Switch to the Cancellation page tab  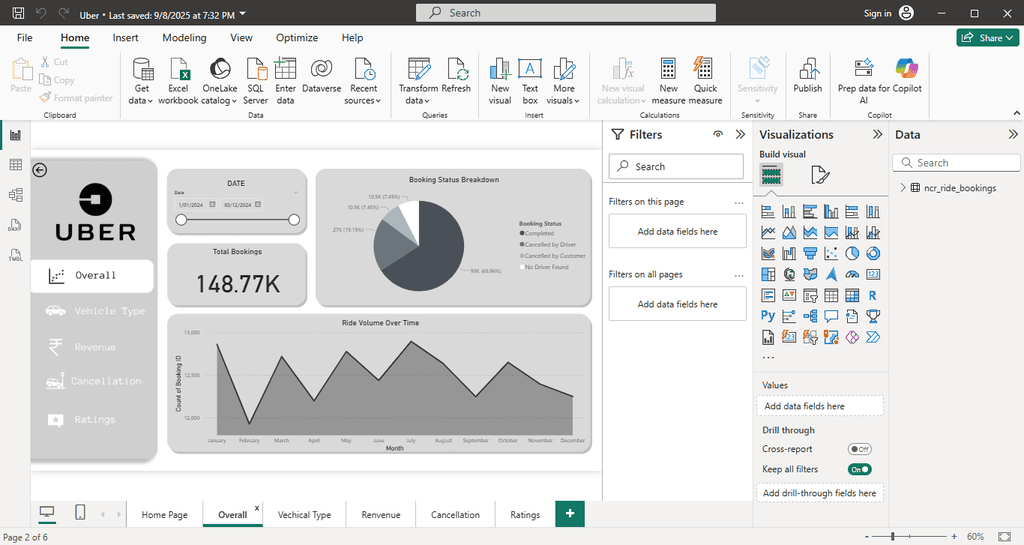pyautogui.click(x=455, y=515)
